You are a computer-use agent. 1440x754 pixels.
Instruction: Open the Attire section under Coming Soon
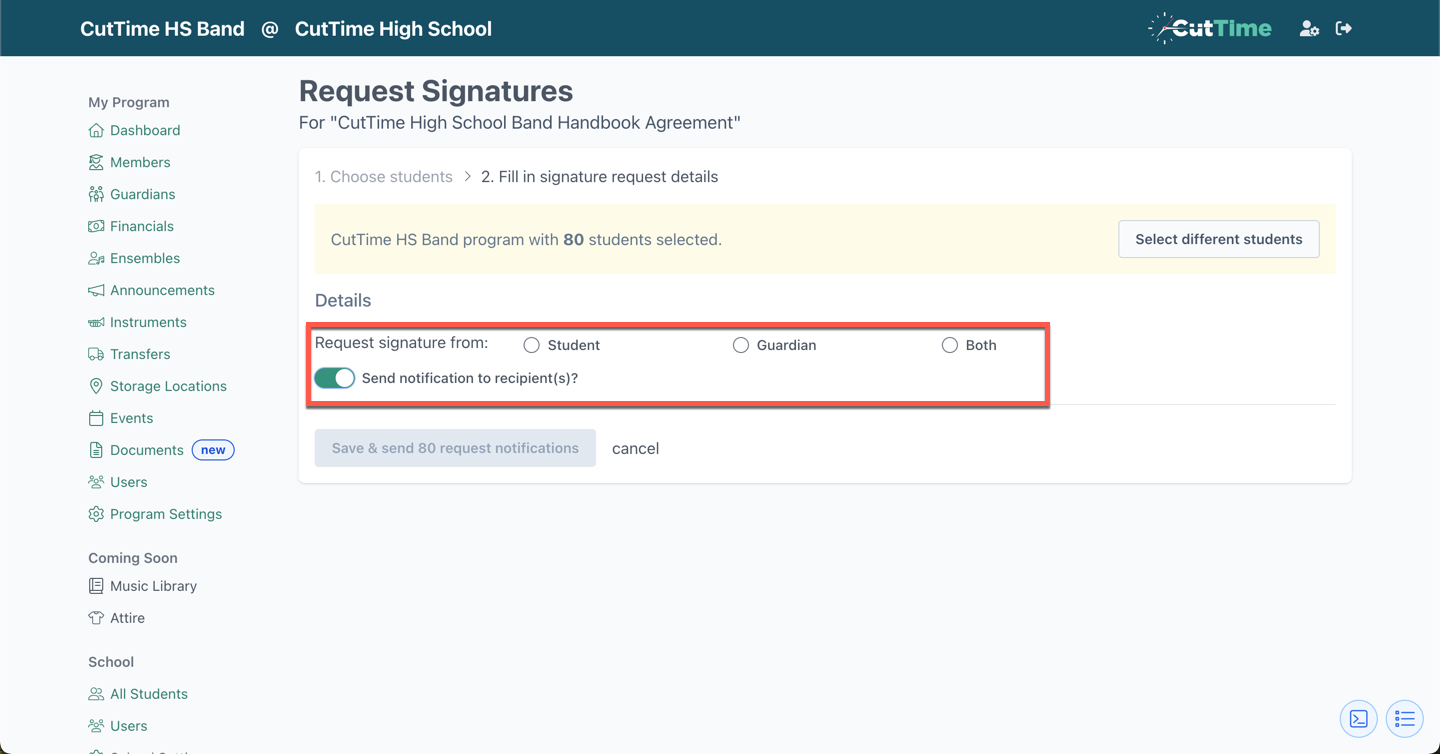point(127,618)
